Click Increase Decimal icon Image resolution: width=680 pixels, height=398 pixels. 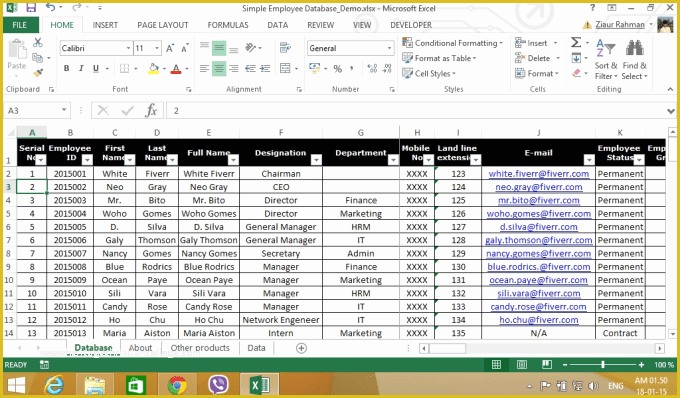click(372, 68)
